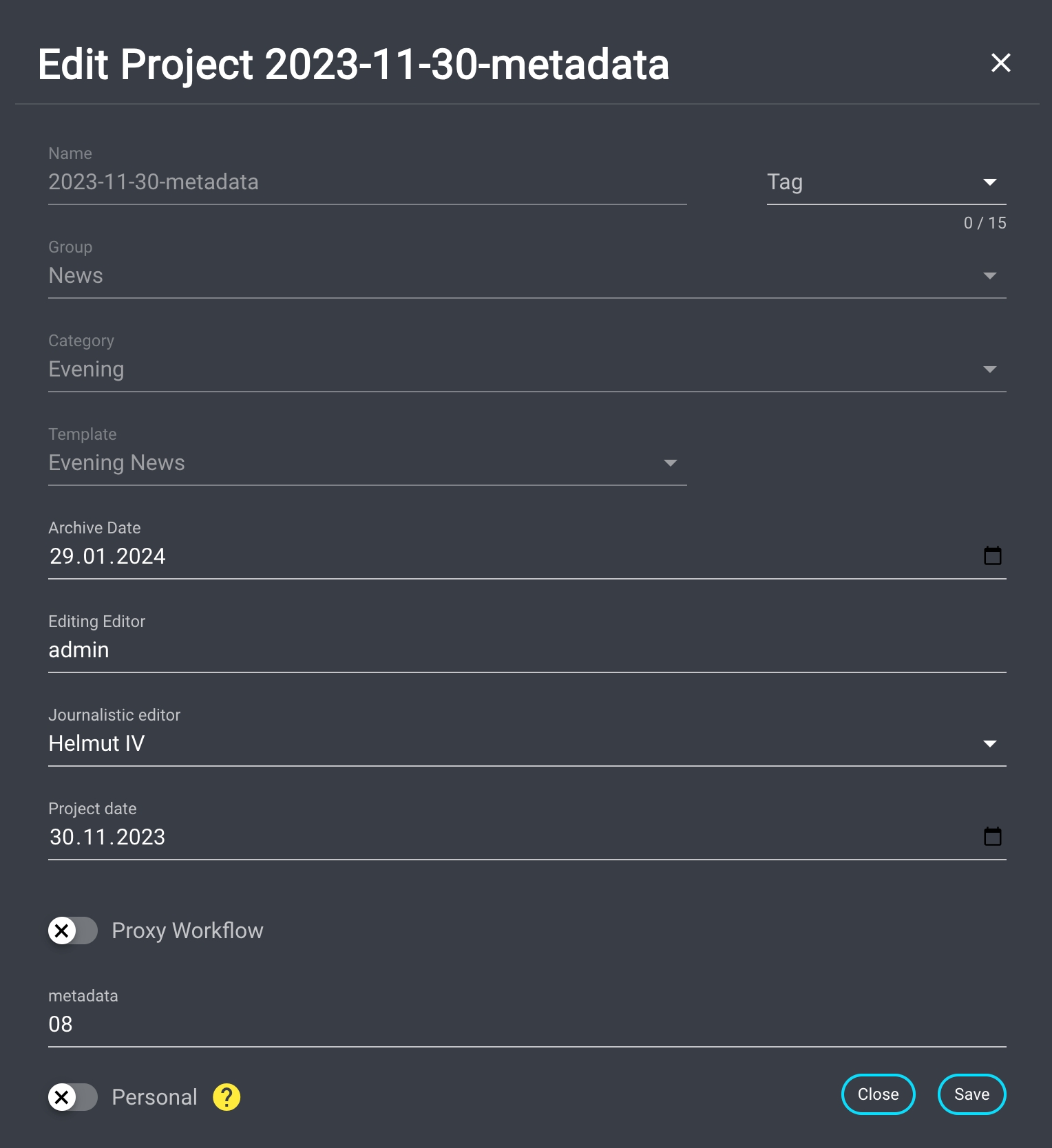Toggle the Proxy Workflow switch
Image resolution: width=1052 pixels, height=1148 pixels.
72,931
